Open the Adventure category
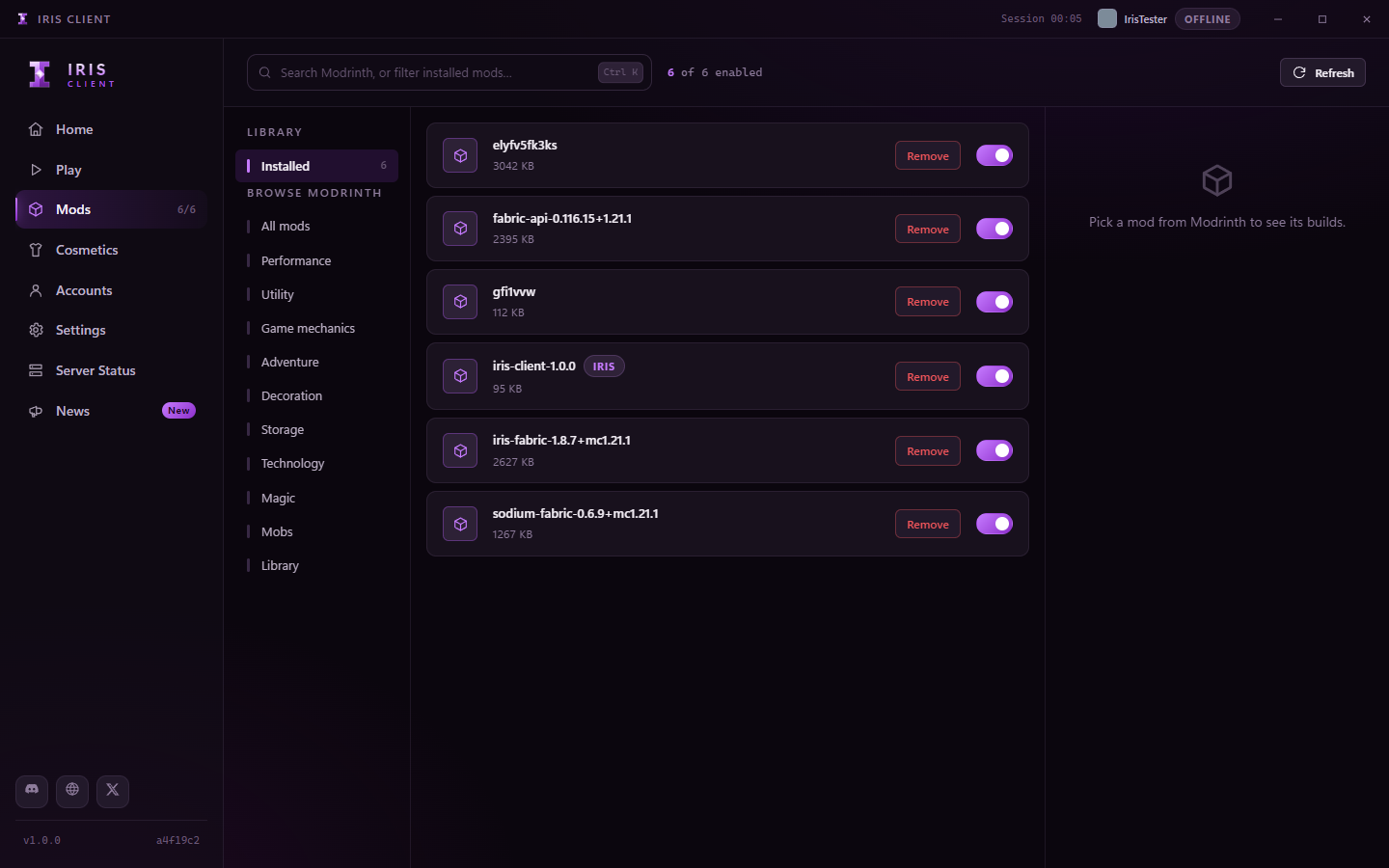The height and width of the screenshot is (868, 1389). click(316, 362)
